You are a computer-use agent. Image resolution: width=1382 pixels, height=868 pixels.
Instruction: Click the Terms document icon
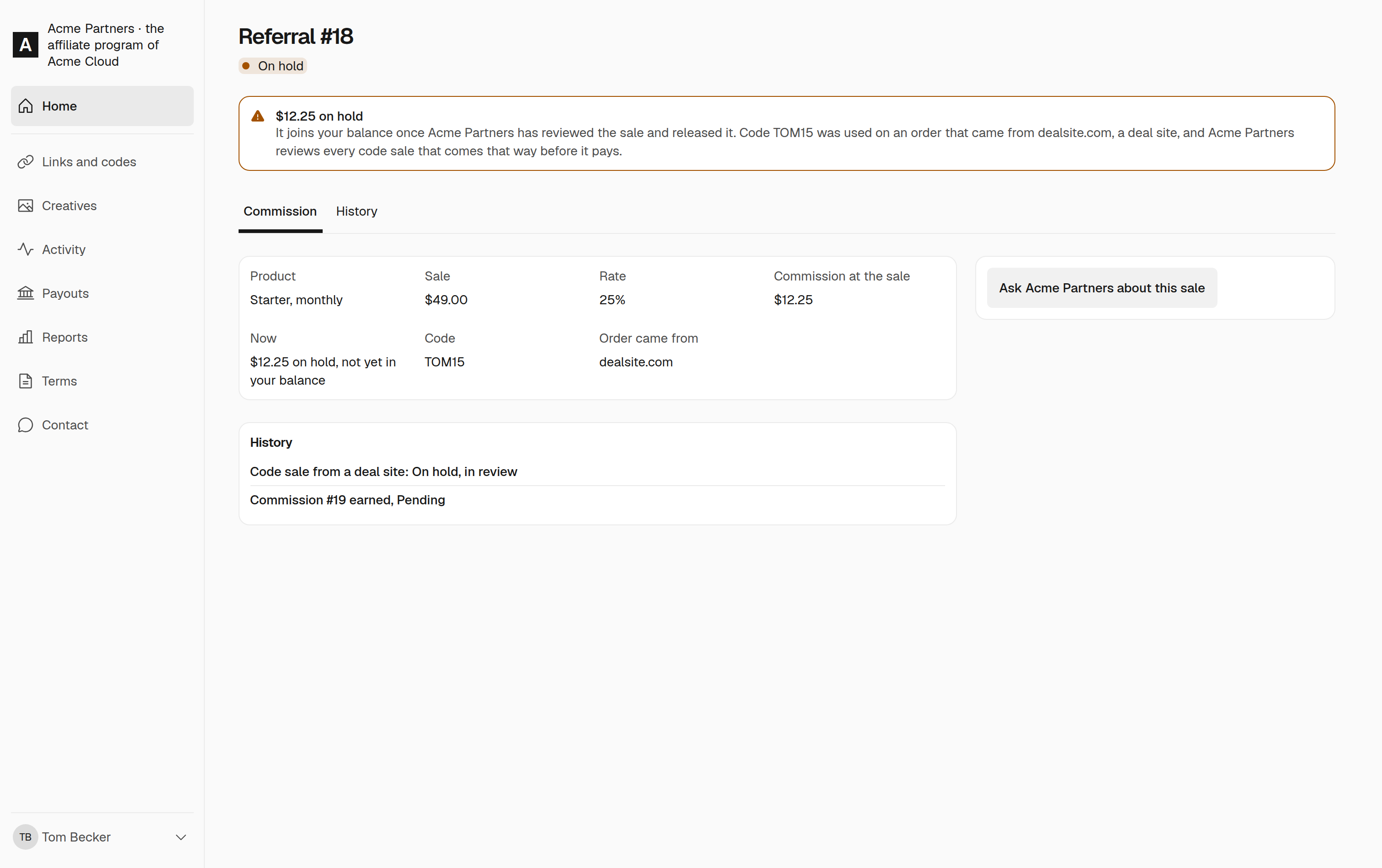pyautogui.click(x=25, y=381)
